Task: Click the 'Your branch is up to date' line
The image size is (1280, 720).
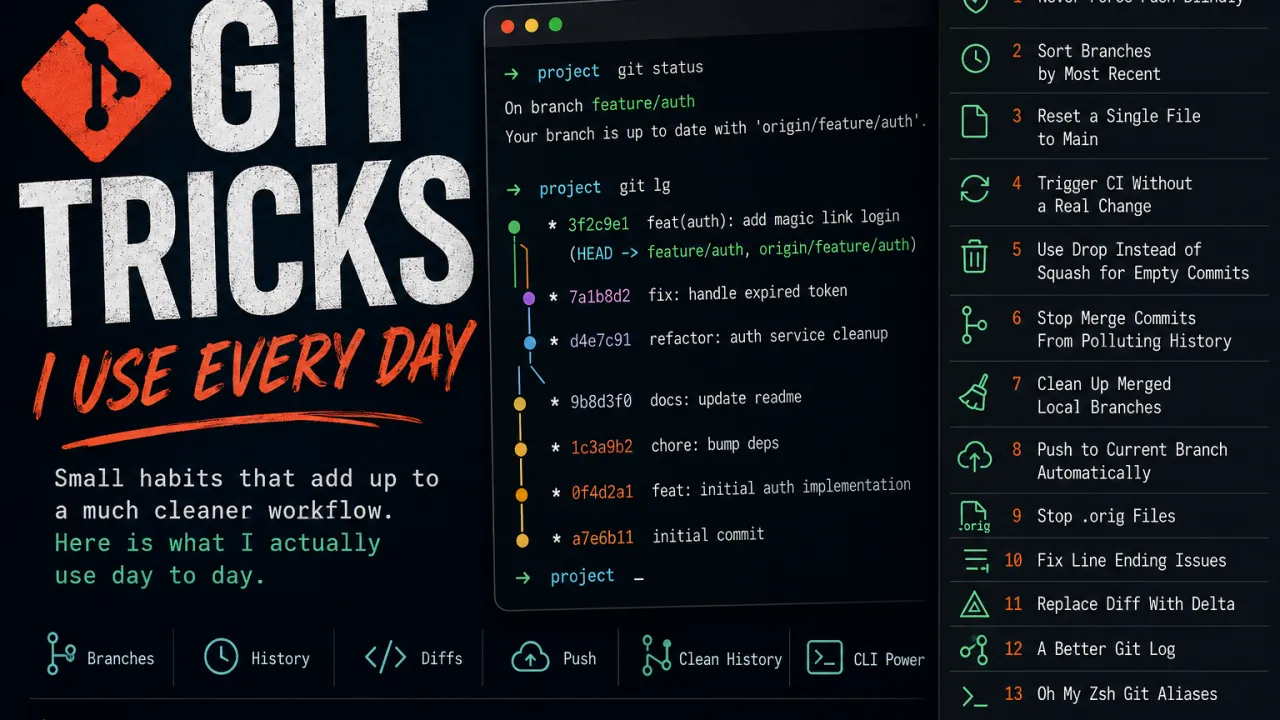Action: tap(716, 128)
